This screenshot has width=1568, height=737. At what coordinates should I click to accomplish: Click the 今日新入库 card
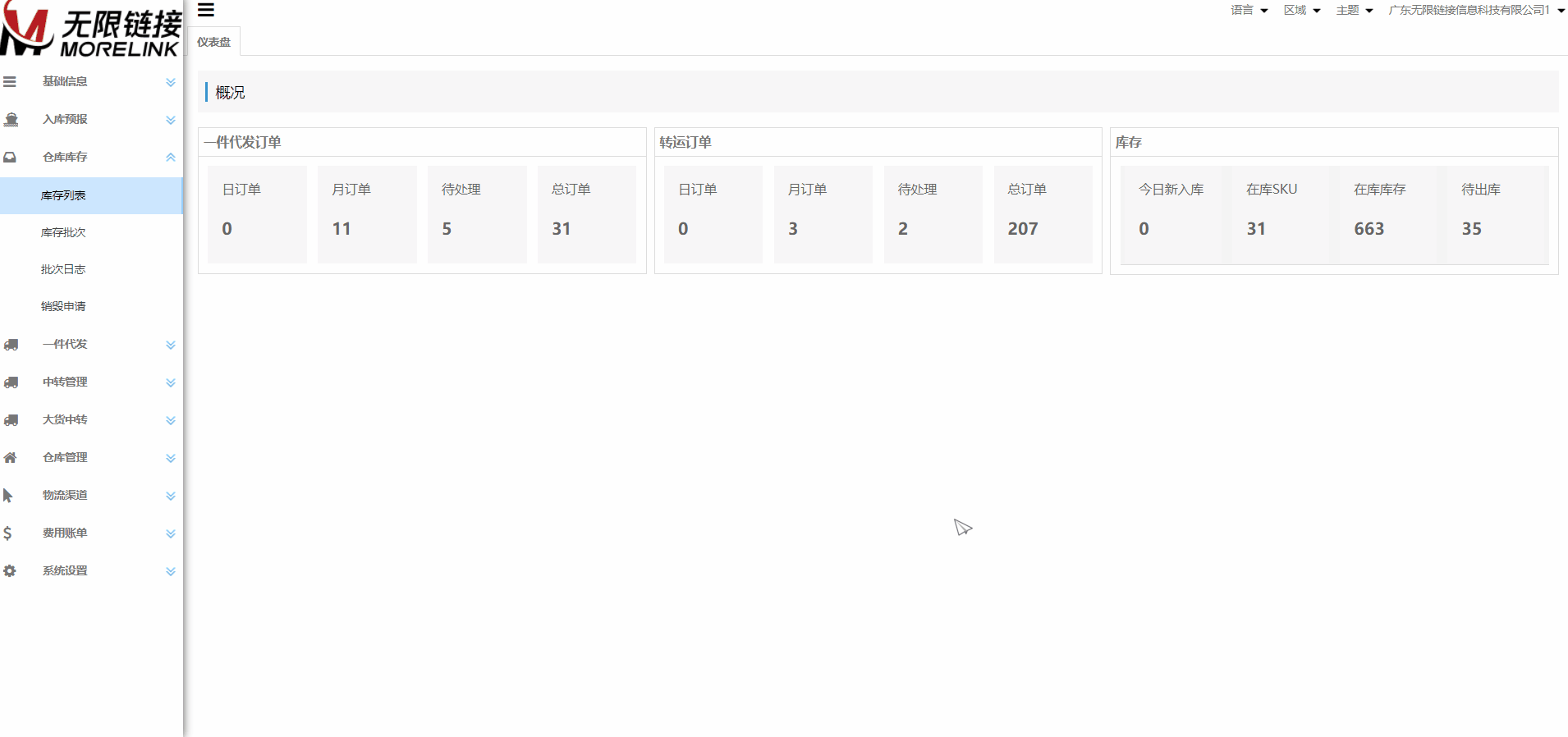tap(1174, 214)
